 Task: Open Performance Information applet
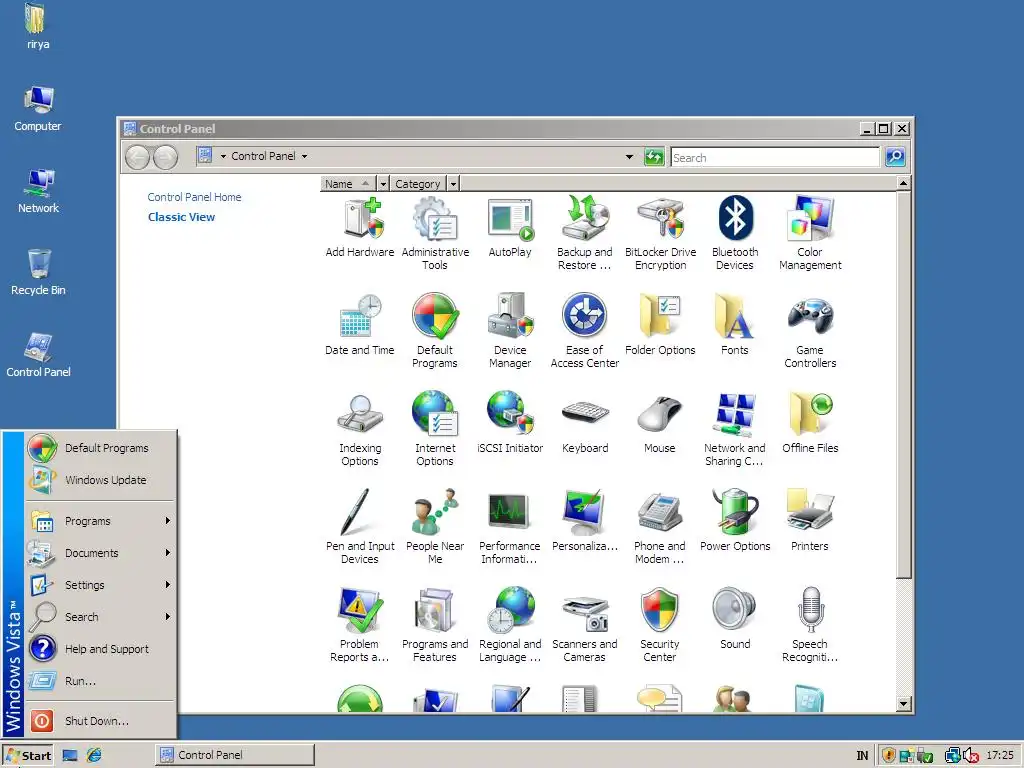(x=509, y=527)
